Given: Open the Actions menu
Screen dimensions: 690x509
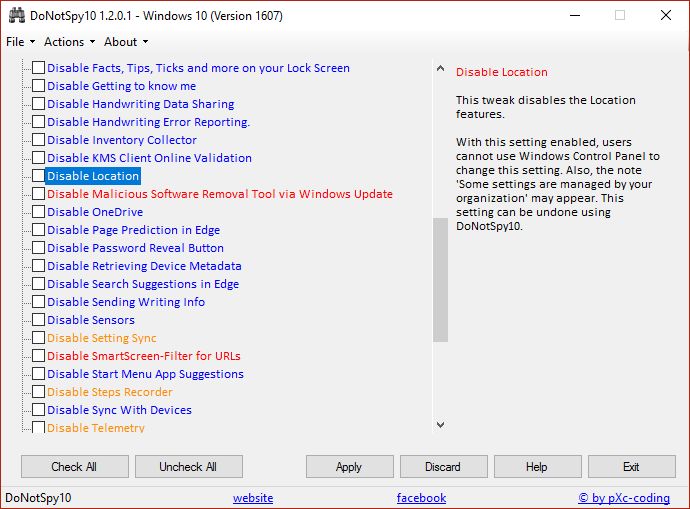Looking at the screenshot, I should [x=70, y=42].
